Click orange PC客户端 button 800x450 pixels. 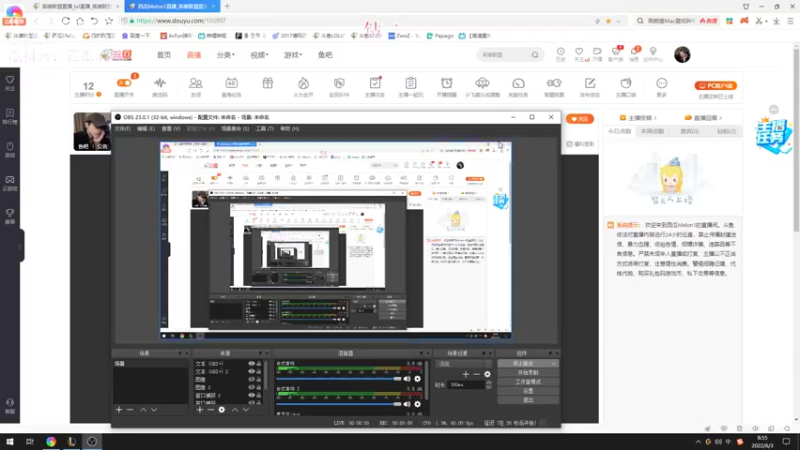tap(715, 86)
